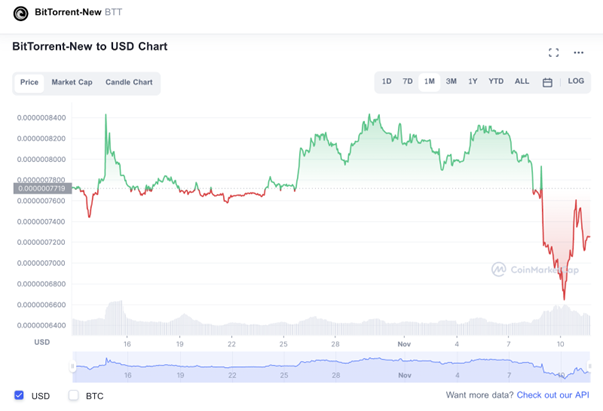This screenshot has width=603, height=411.
Task: Click the BitTorrent-New coin logo icon
Action: point(20,13)
